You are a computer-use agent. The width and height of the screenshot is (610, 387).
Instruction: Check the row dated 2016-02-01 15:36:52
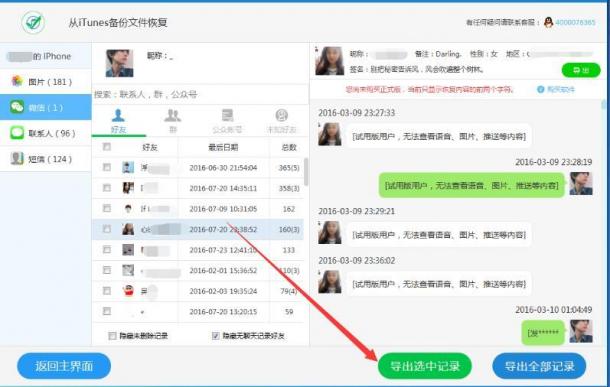pyautogui.click(x=107, y=270)
